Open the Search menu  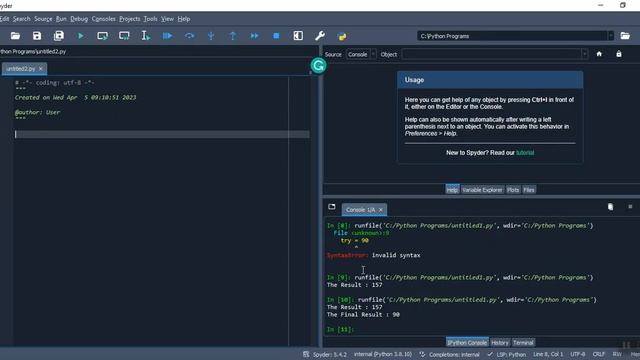coord(22,19)
